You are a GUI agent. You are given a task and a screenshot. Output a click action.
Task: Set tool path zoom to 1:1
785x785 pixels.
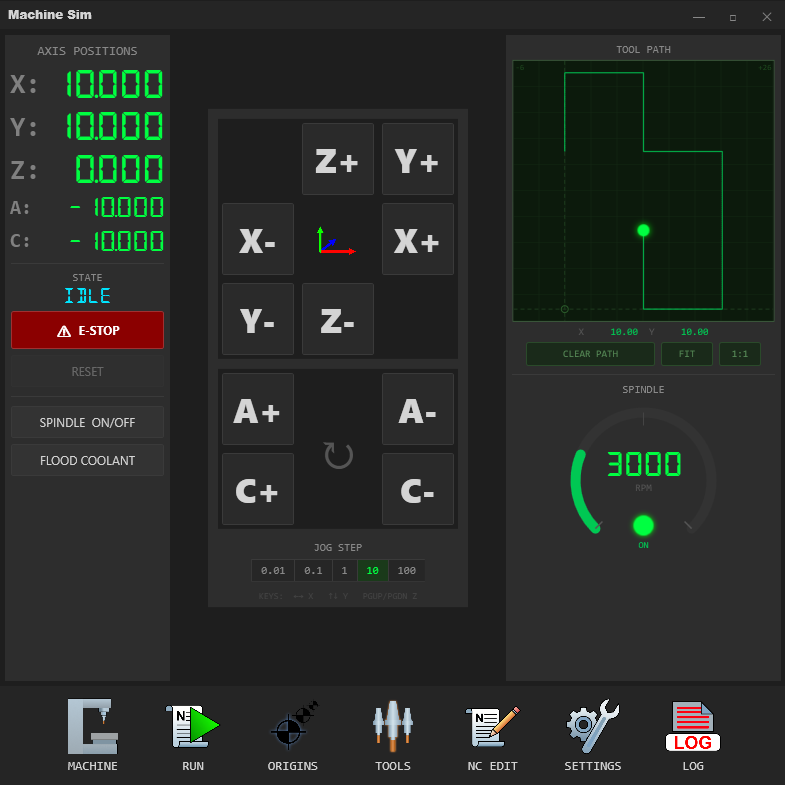tap(740, 354)
